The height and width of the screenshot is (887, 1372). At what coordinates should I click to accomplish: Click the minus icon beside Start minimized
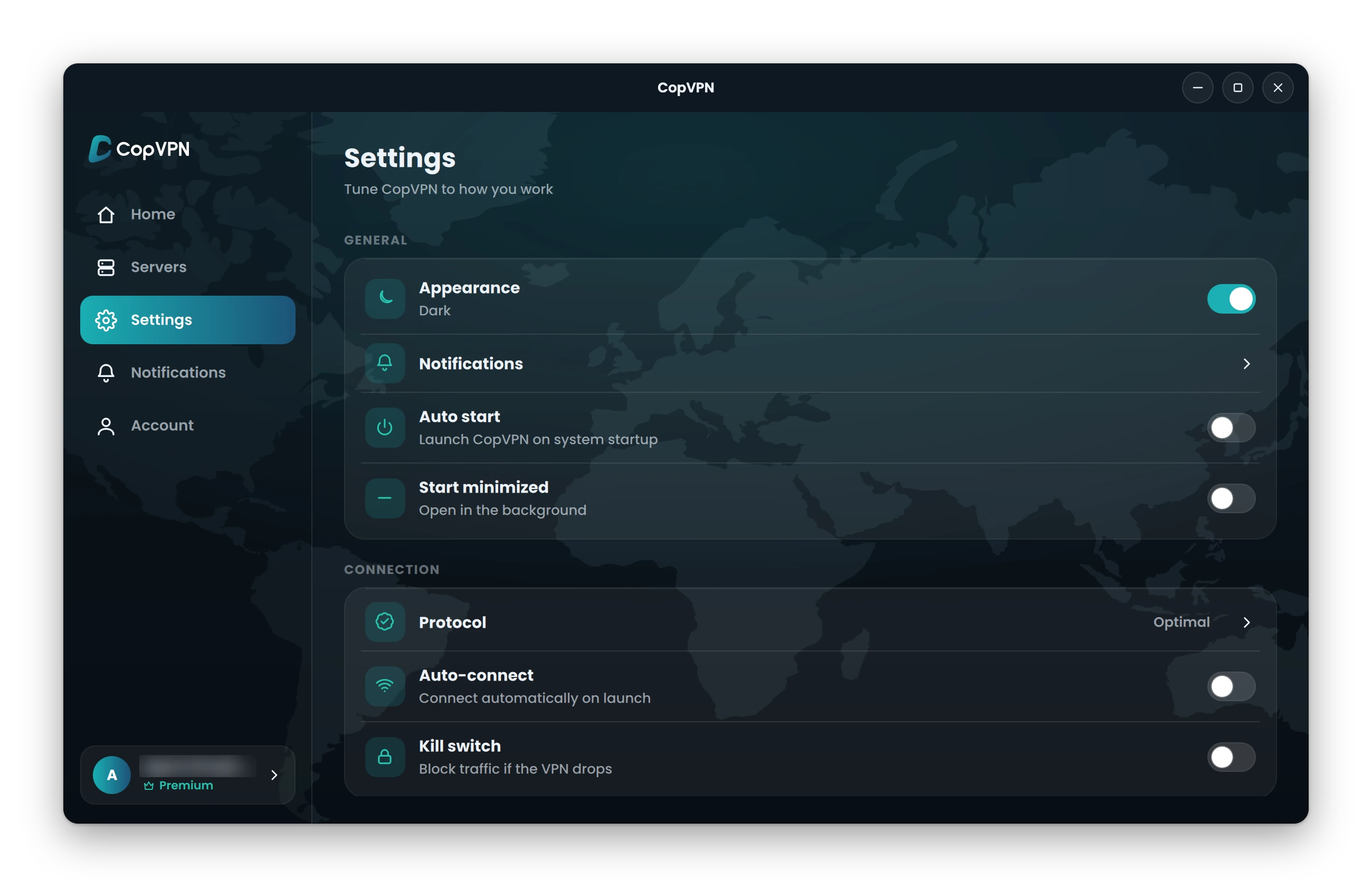tap(385, 498)
